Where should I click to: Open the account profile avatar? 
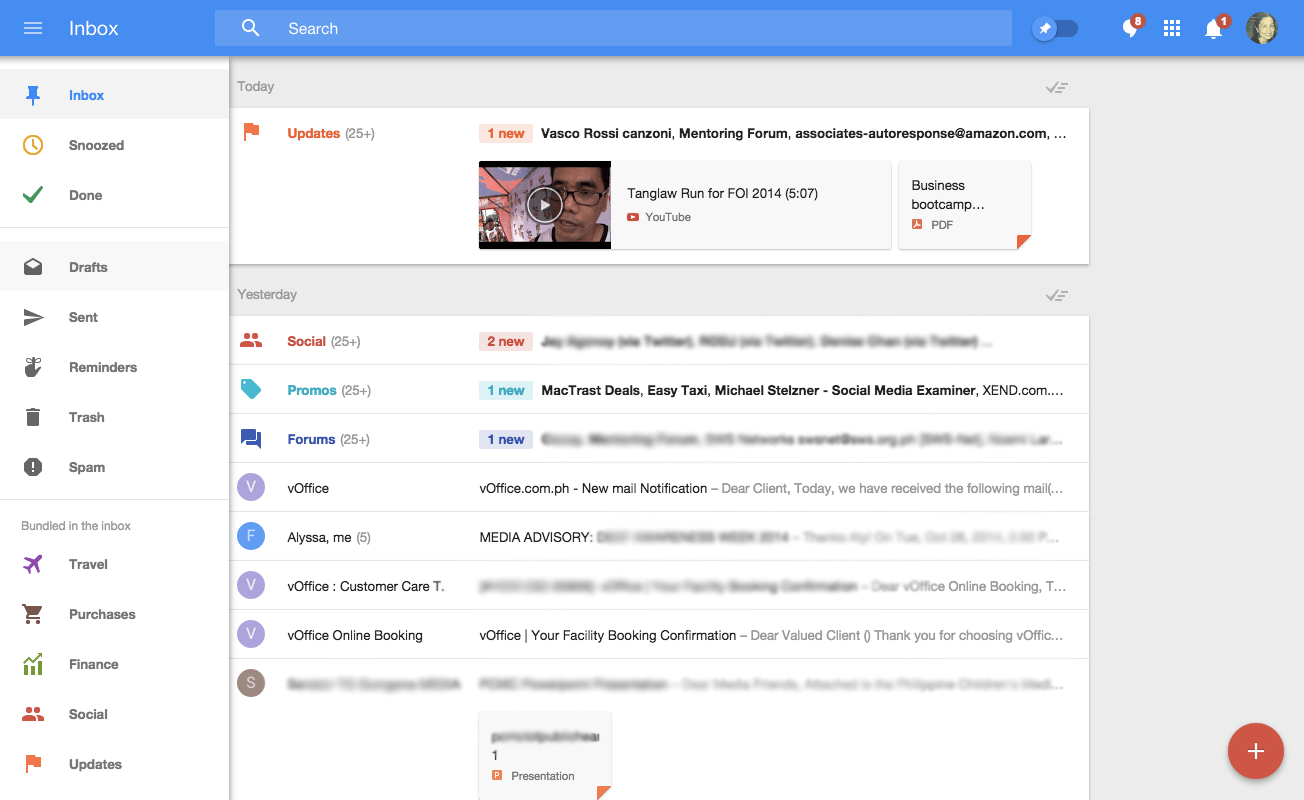point(1262,28)
